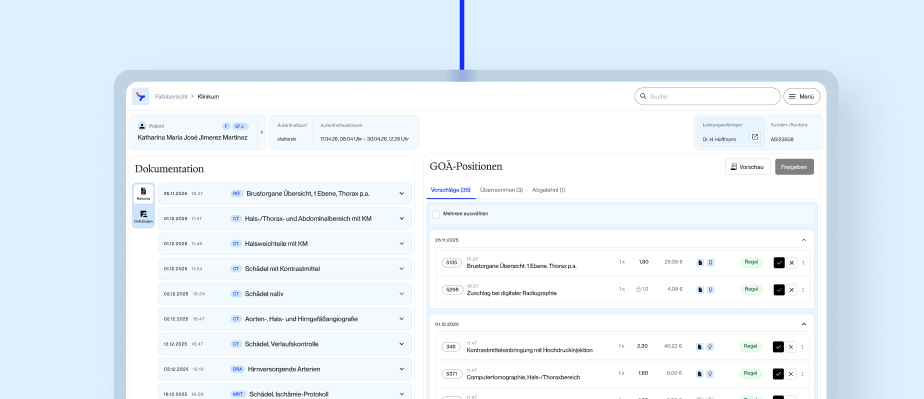Click the 29,38 € amount for position 5135
The image size is (924, 399).
[673, 262]
